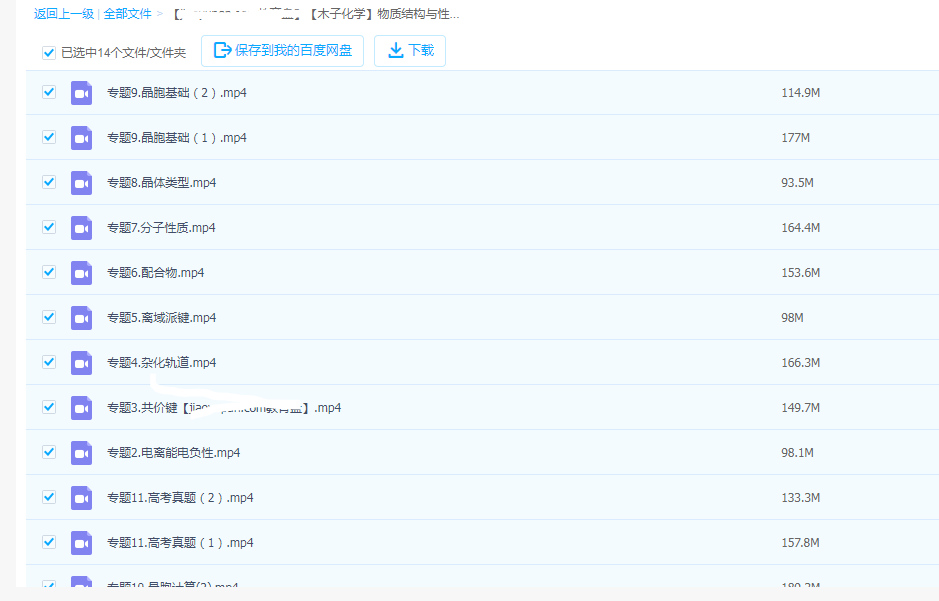Uncheck the select-all 已选中14个文件 checkbox

[x=49, y=53]
